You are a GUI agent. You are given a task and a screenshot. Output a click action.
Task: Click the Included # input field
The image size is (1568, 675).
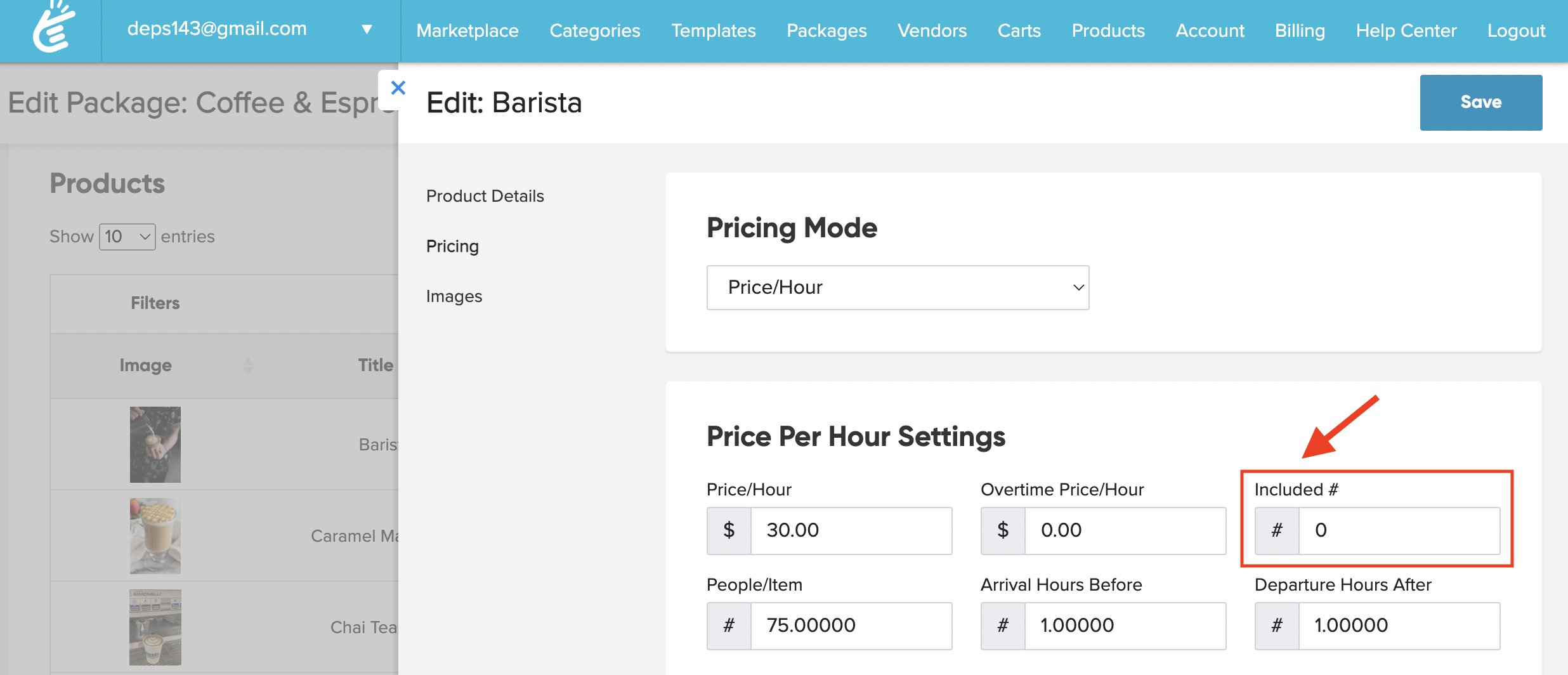click(1399, 530)
